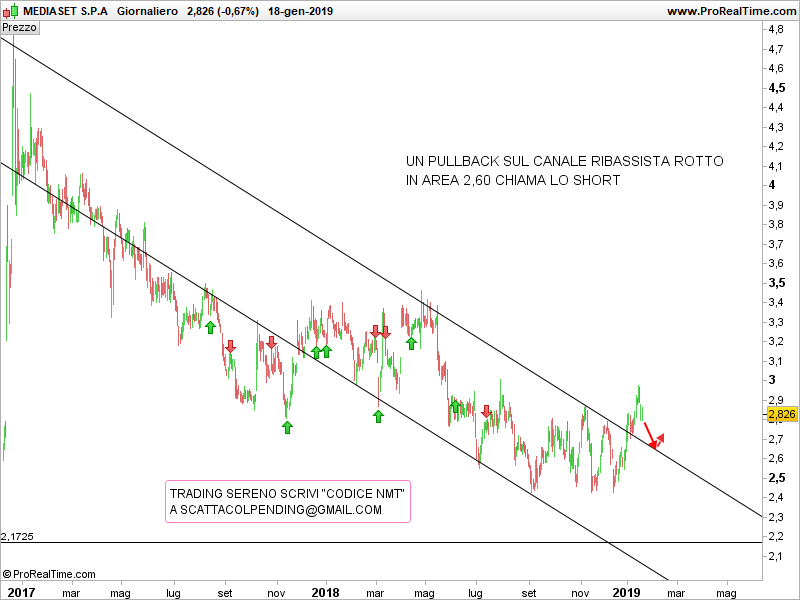This screenshot has width=800, height=600.
Task: Select the 'IN AREA 2,60 CHIAMA LO SHORT' line
Action: point(513,180)
